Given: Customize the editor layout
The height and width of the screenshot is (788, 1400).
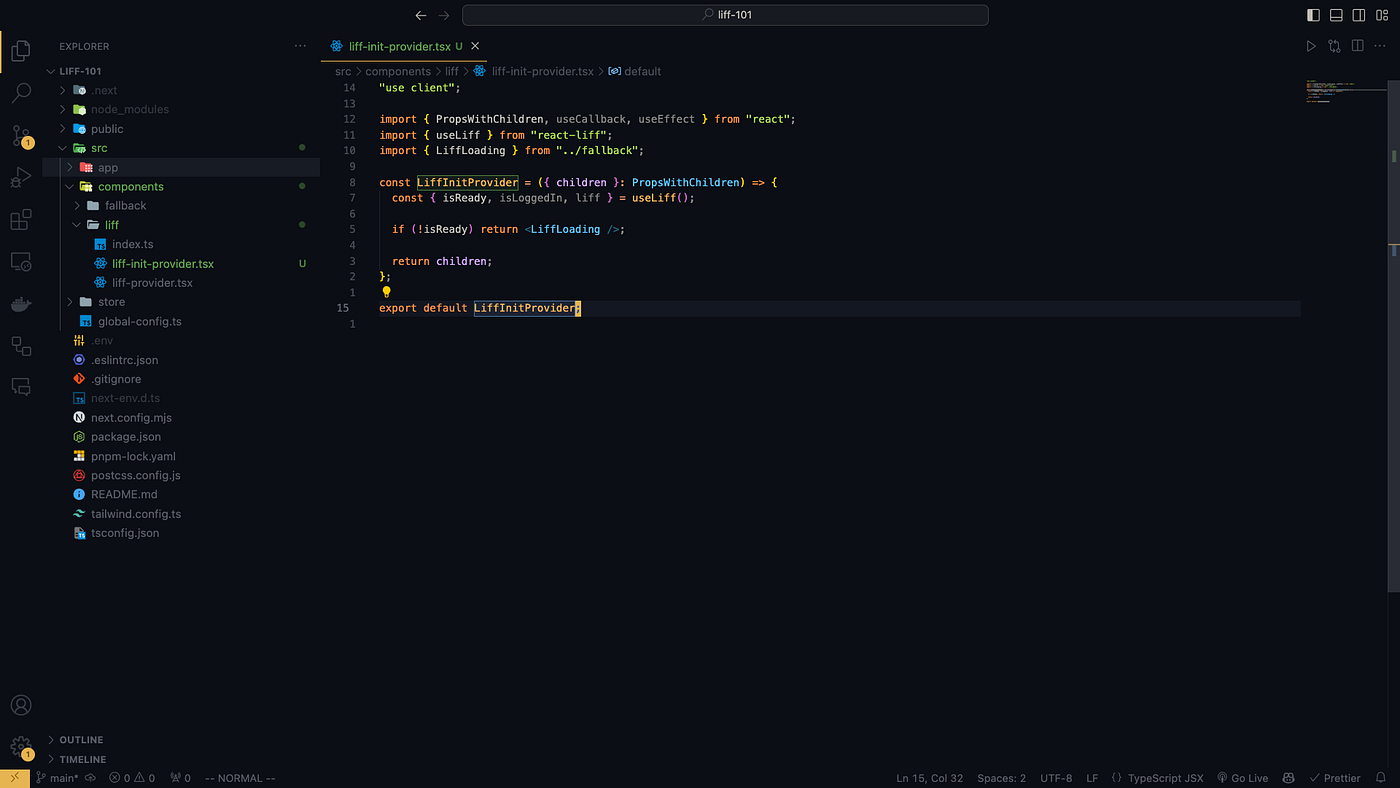Looking at the screenshot, I should 1382,15.
